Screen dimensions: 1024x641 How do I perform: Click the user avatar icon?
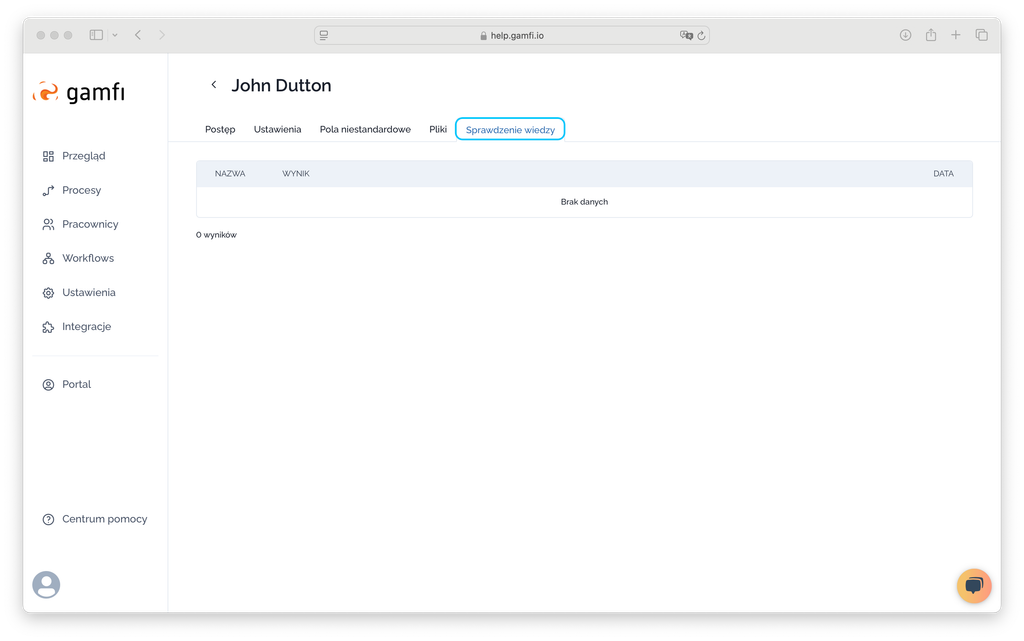click(x=46, y=585)
